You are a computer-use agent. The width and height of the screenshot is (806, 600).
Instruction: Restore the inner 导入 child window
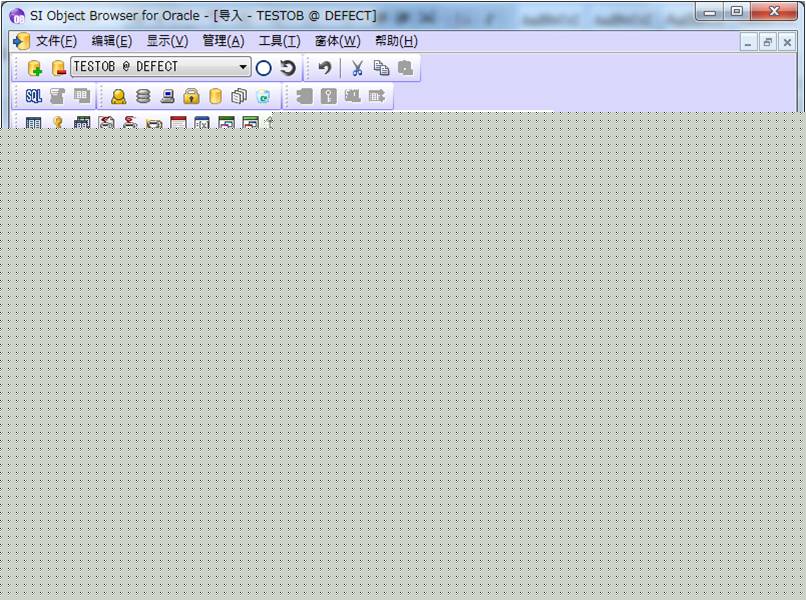coord(767,43)
